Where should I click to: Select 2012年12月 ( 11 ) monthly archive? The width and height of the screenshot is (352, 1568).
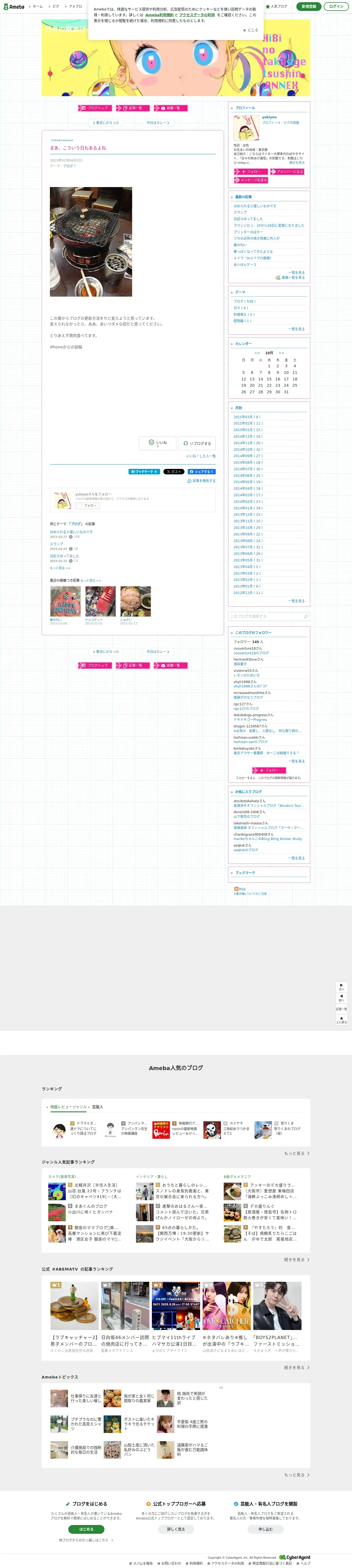pyautogui.click(x=248, y=593)
